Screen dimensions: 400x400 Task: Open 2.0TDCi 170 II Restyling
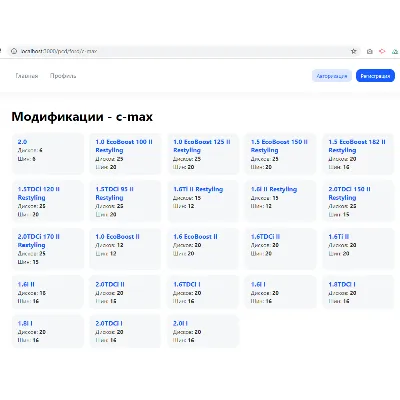39,241
